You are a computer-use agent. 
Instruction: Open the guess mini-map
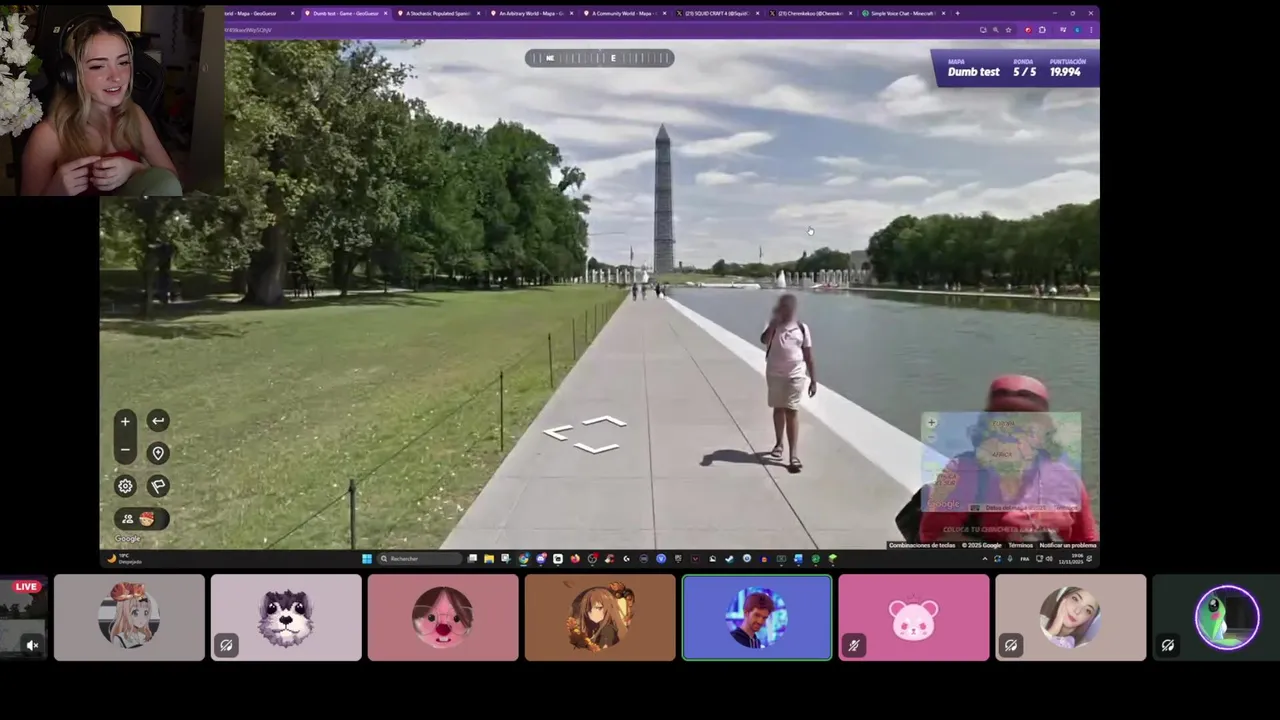(1001, 462)
